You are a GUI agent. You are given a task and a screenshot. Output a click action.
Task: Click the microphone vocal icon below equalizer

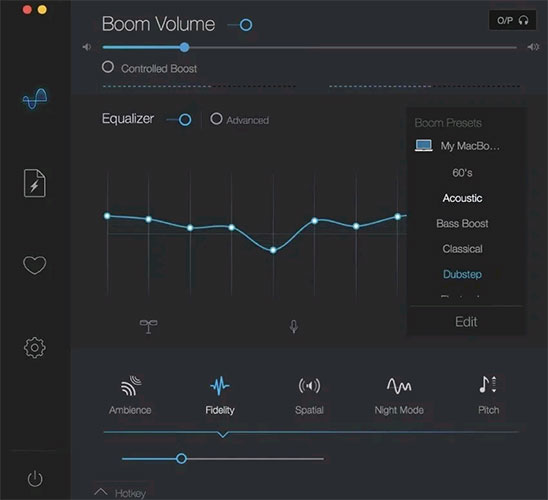[x=294, y=327]
